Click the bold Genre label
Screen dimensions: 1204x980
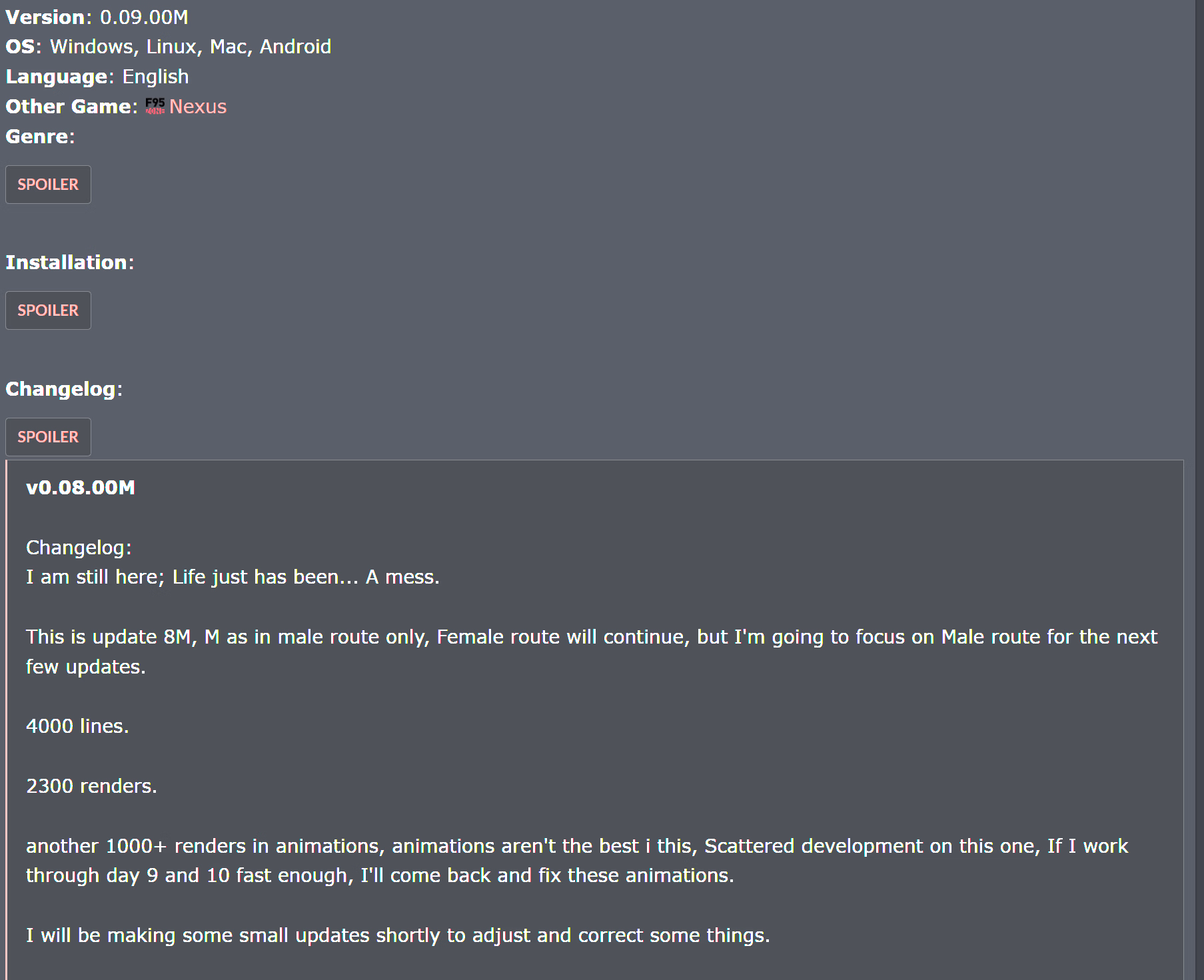pyautogui.click(x=37, y=137)
